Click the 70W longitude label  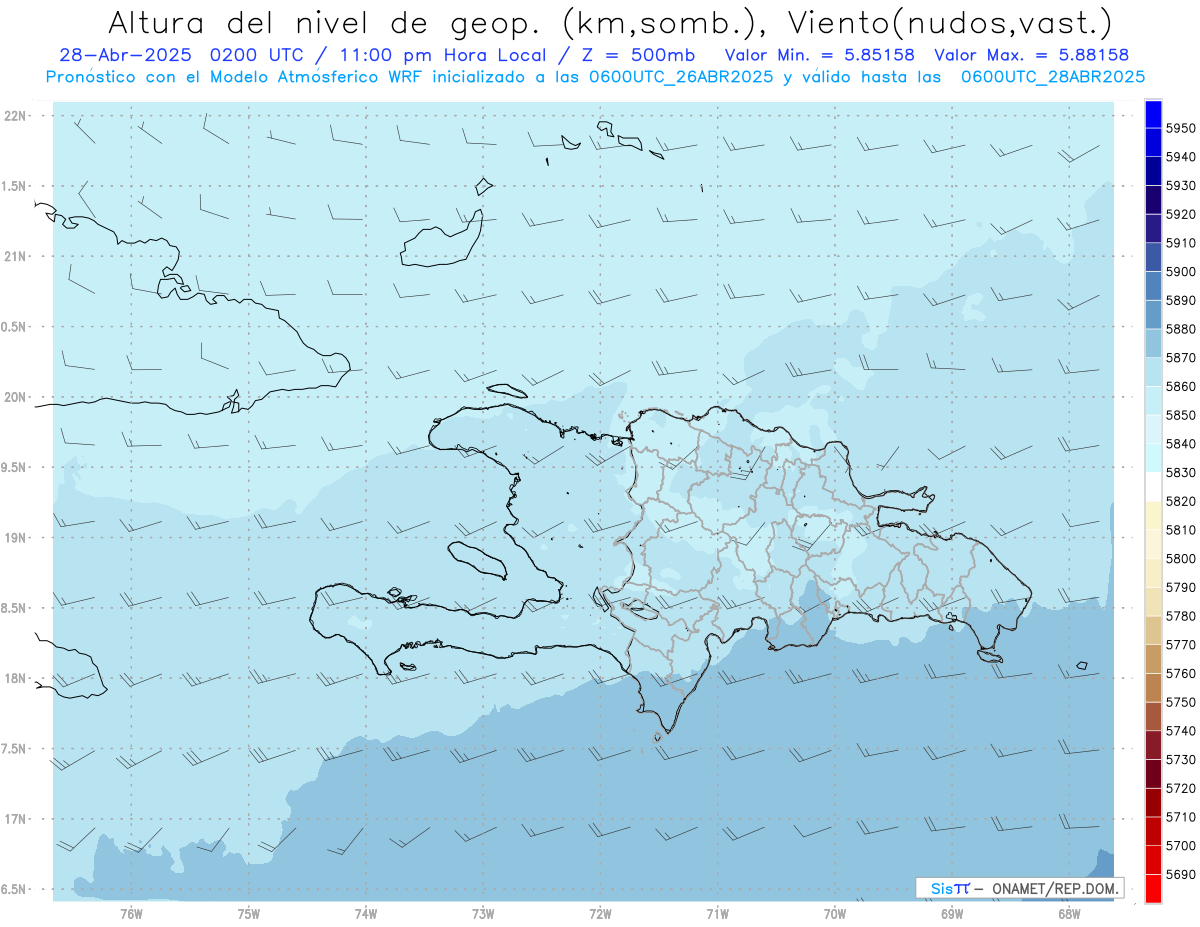[835, 913]
